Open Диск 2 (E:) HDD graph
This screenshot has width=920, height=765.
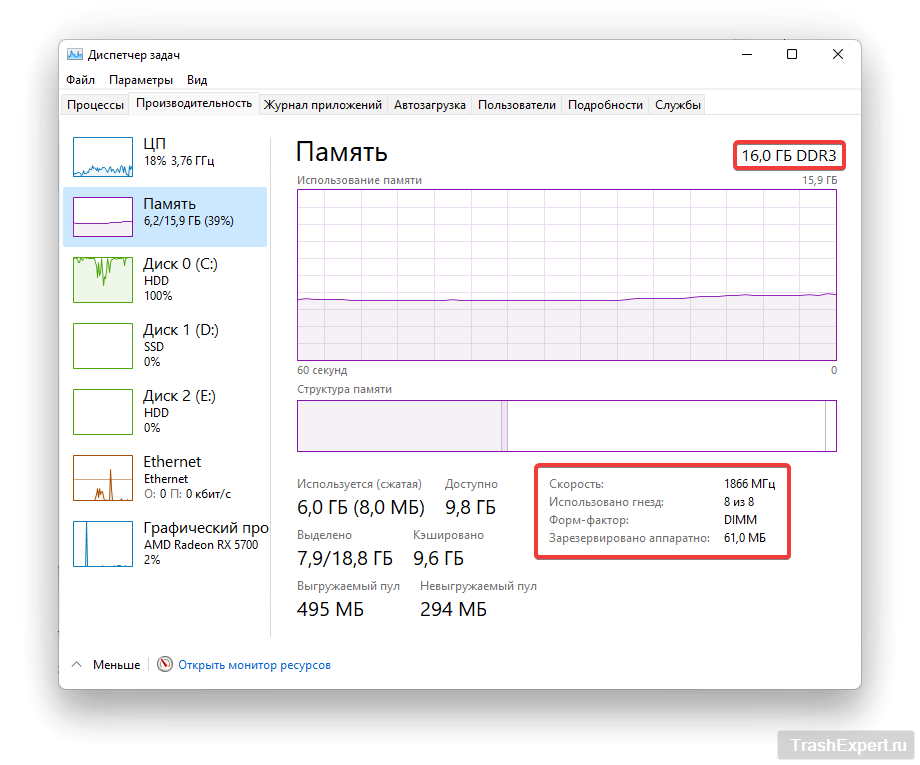coord(103,411)
